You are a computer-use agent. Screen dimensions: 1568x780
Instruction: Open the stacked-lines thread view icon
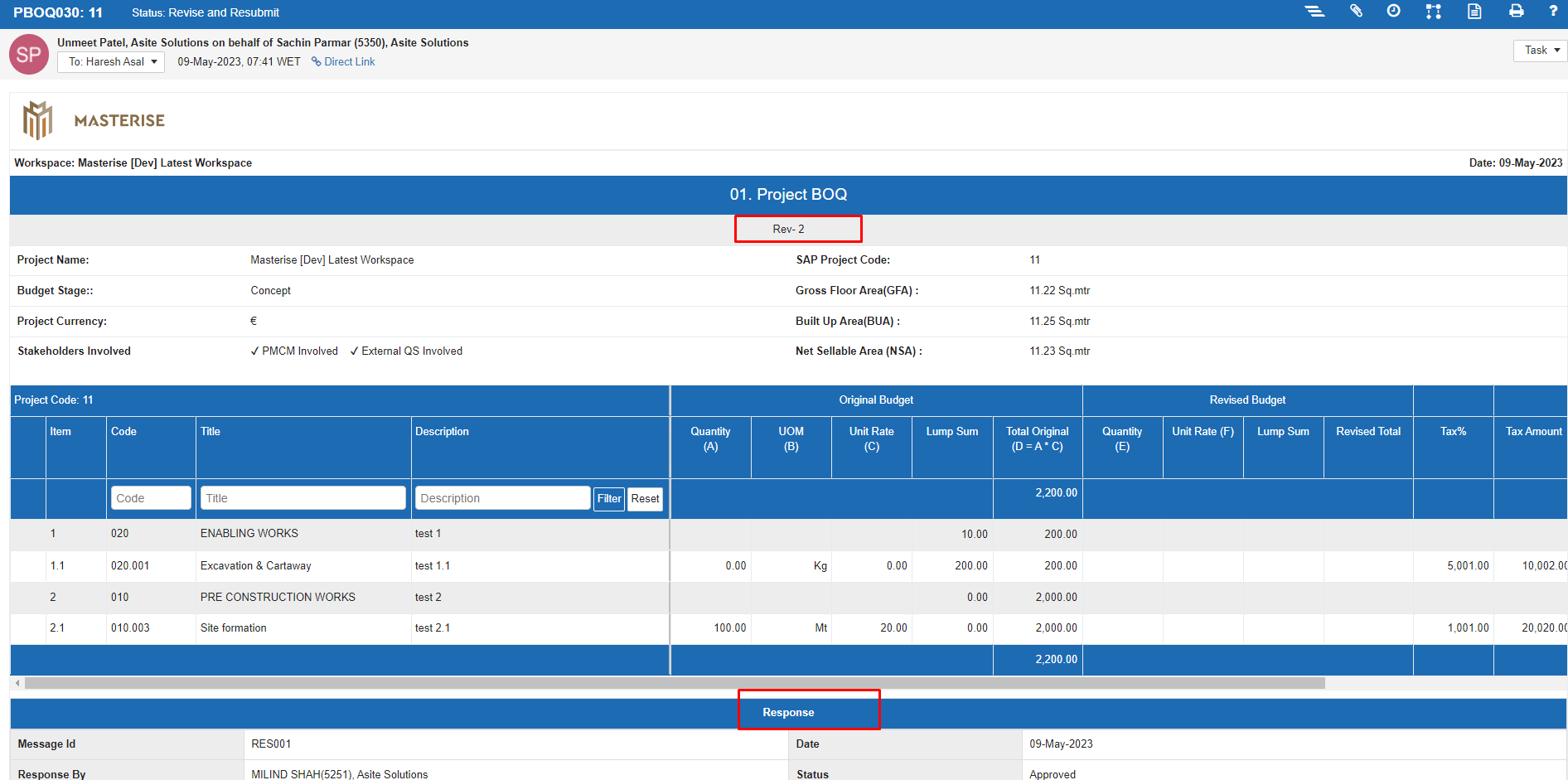point(1314,12)
